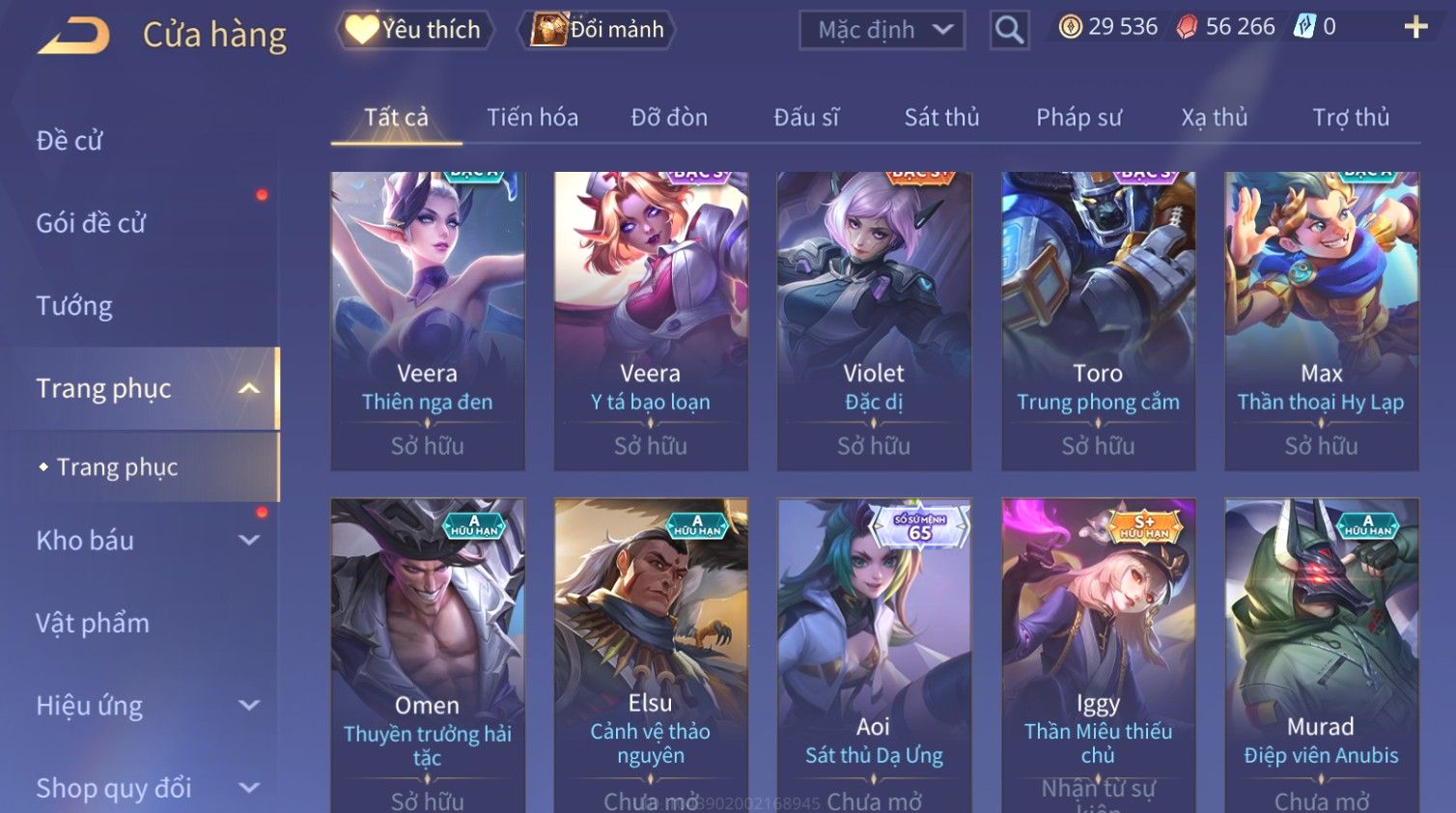Tap the blue voucher currency icon
Image resolution: width=1456 pixels, height=813 pixels.
[x=1304, y=27]
